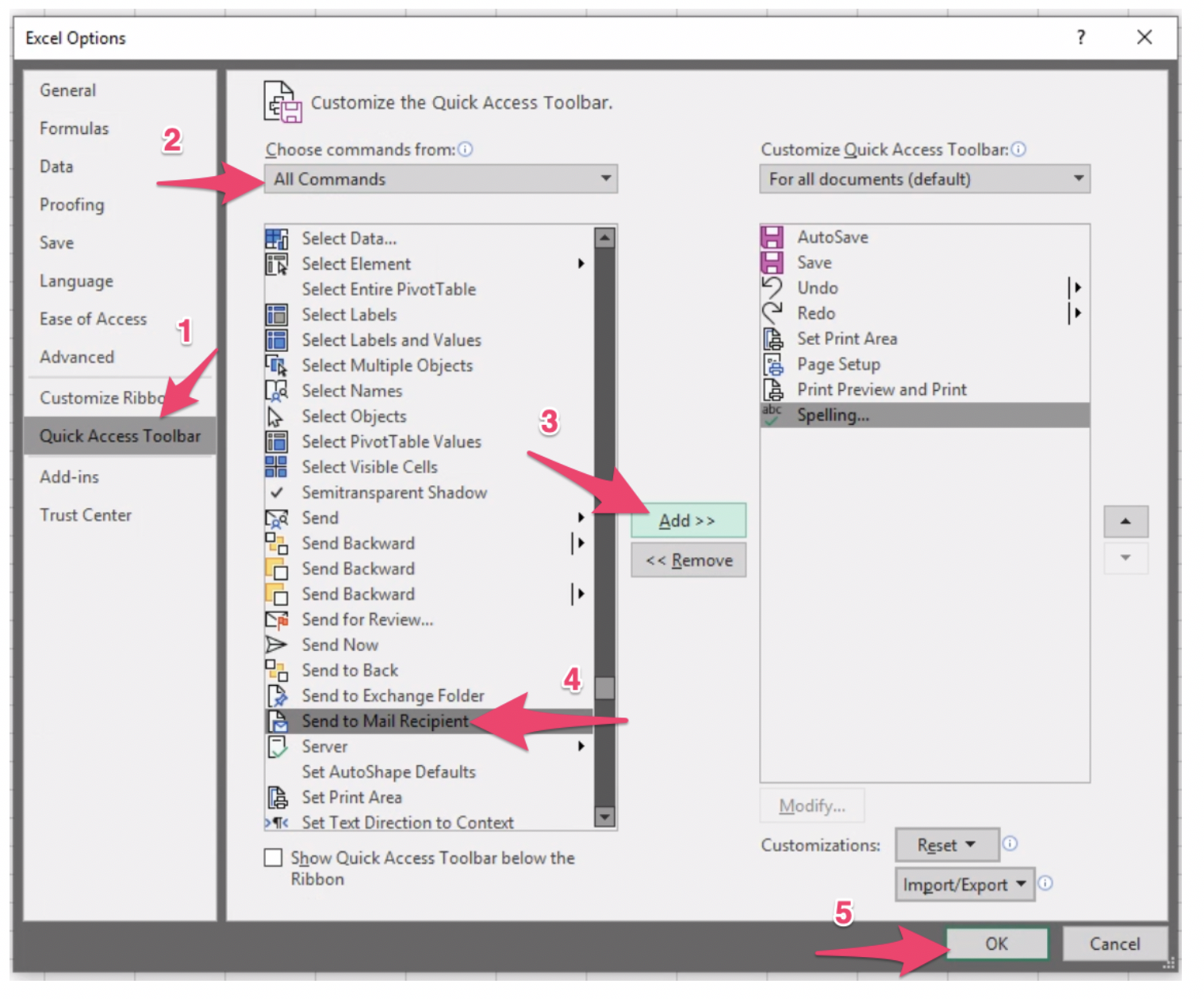Click the Select Labels command icon
The image size is (1204, 999).
[276, 315]
